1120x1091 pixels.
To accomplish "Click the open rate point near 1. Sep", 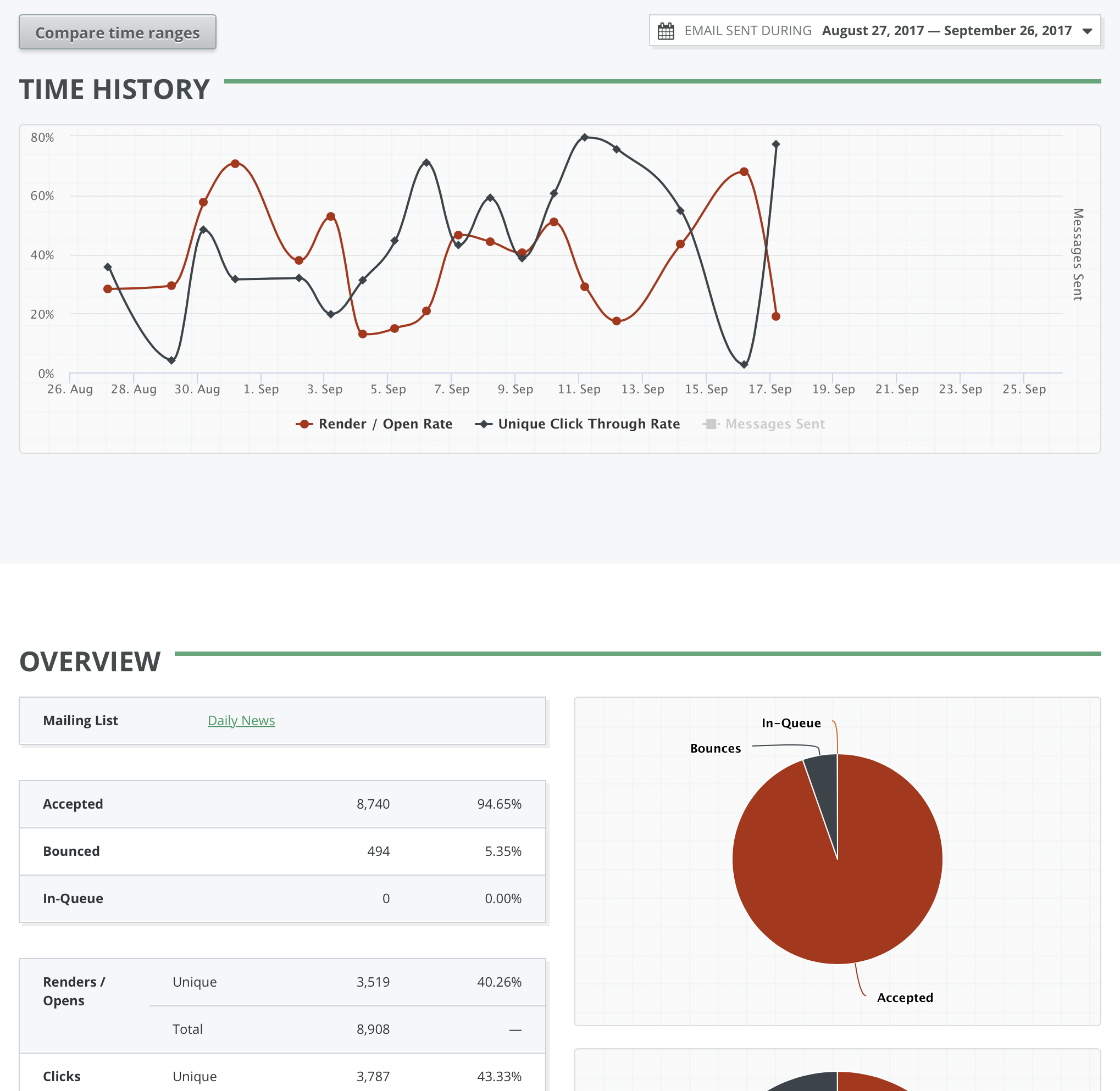I will [x=235, y=164].
